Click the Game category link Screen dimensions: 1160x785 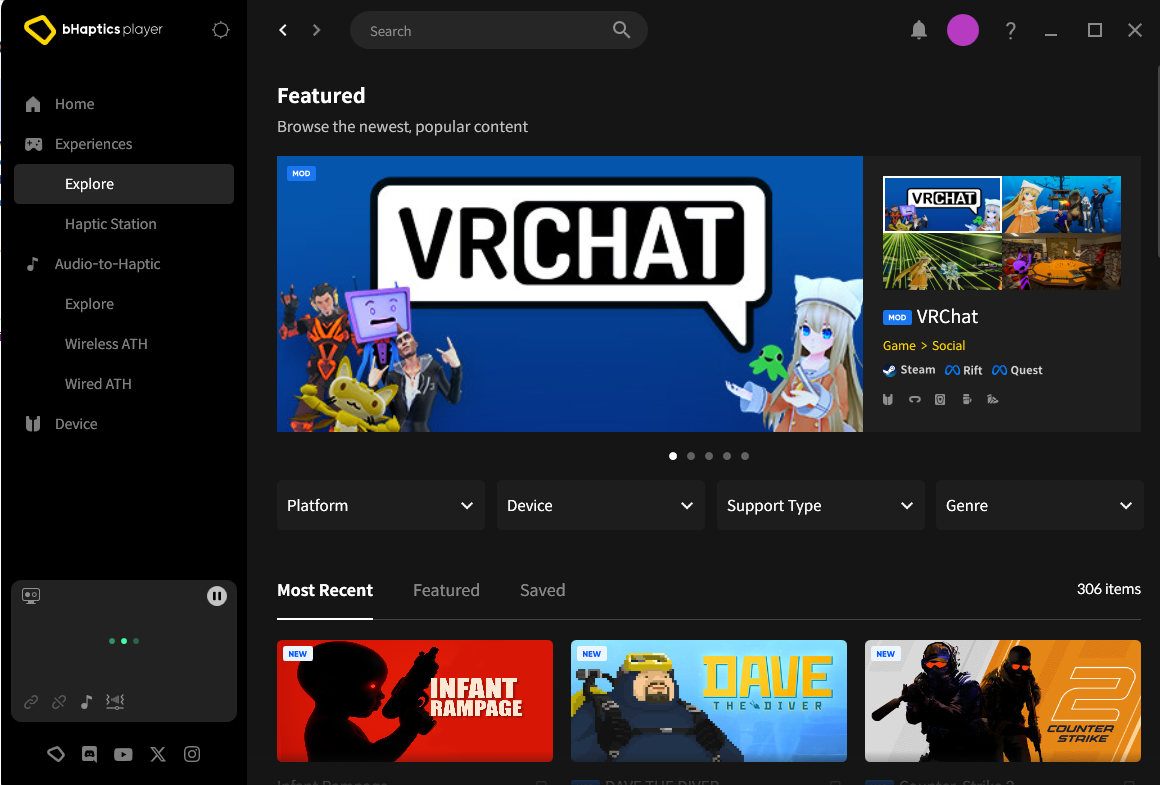click(899, 346)
